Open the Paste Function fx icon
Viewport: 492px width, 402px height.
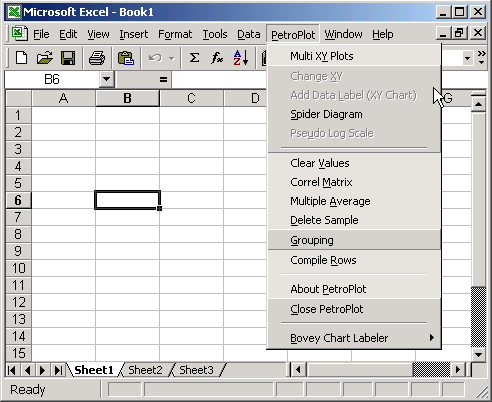click(x=217, y=58)
